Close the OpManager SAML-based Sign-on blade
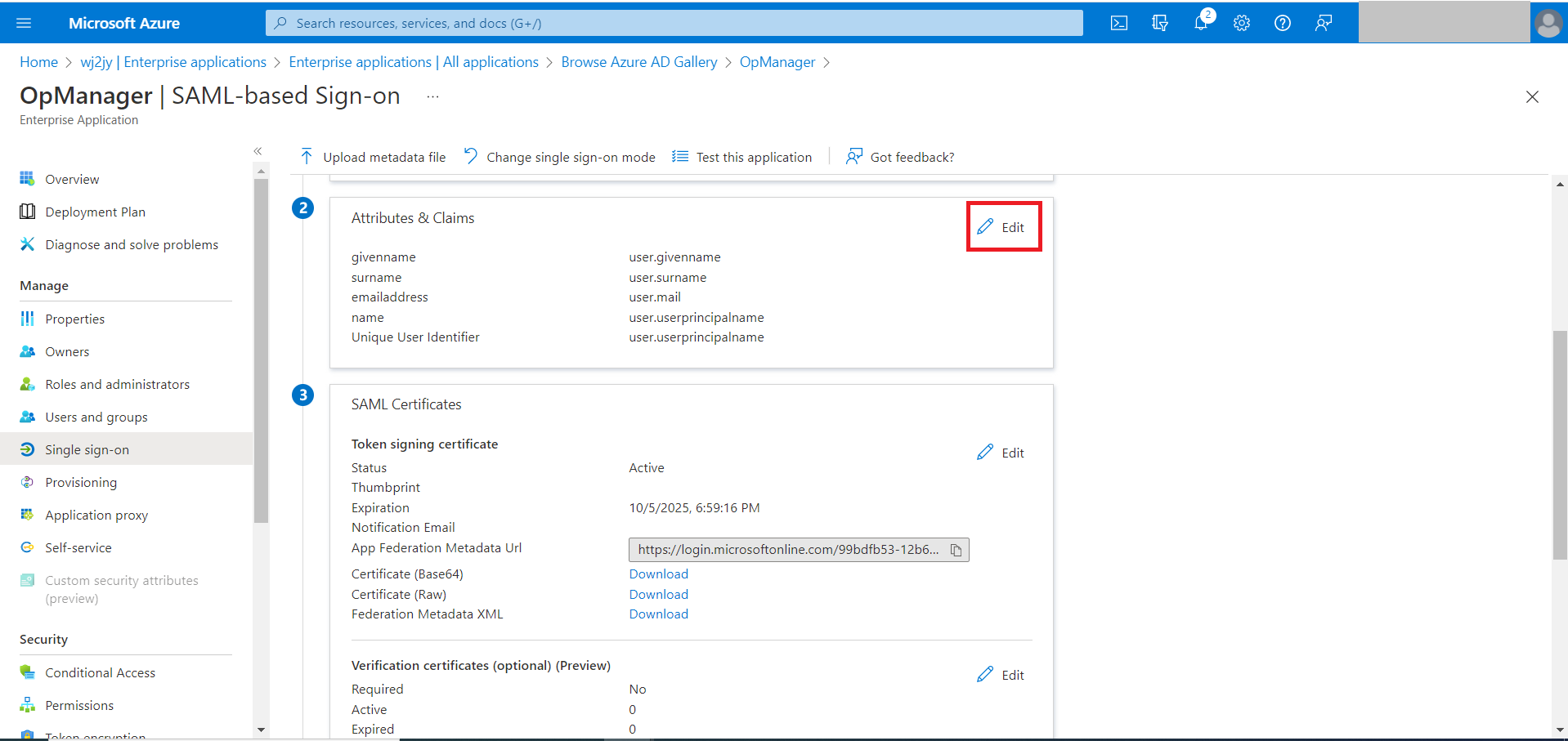The image size is (1568, 741). [1532, 97]
